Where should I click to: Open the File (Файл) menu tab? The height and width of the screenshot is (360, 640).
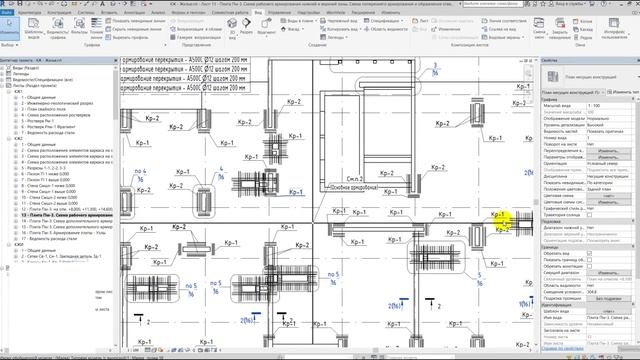pos(7,13)
